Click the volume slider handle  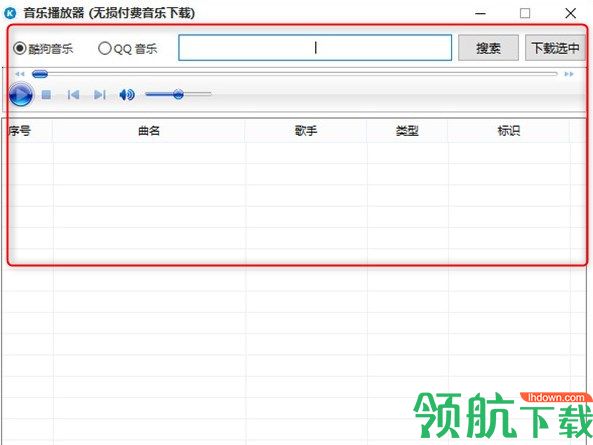pyautogui.click(x=178, y=94)
